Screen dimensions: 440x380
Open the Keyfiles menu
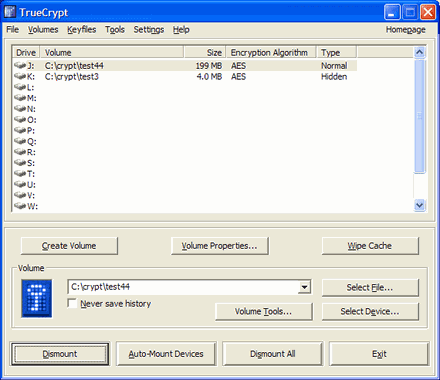point(82,30)
